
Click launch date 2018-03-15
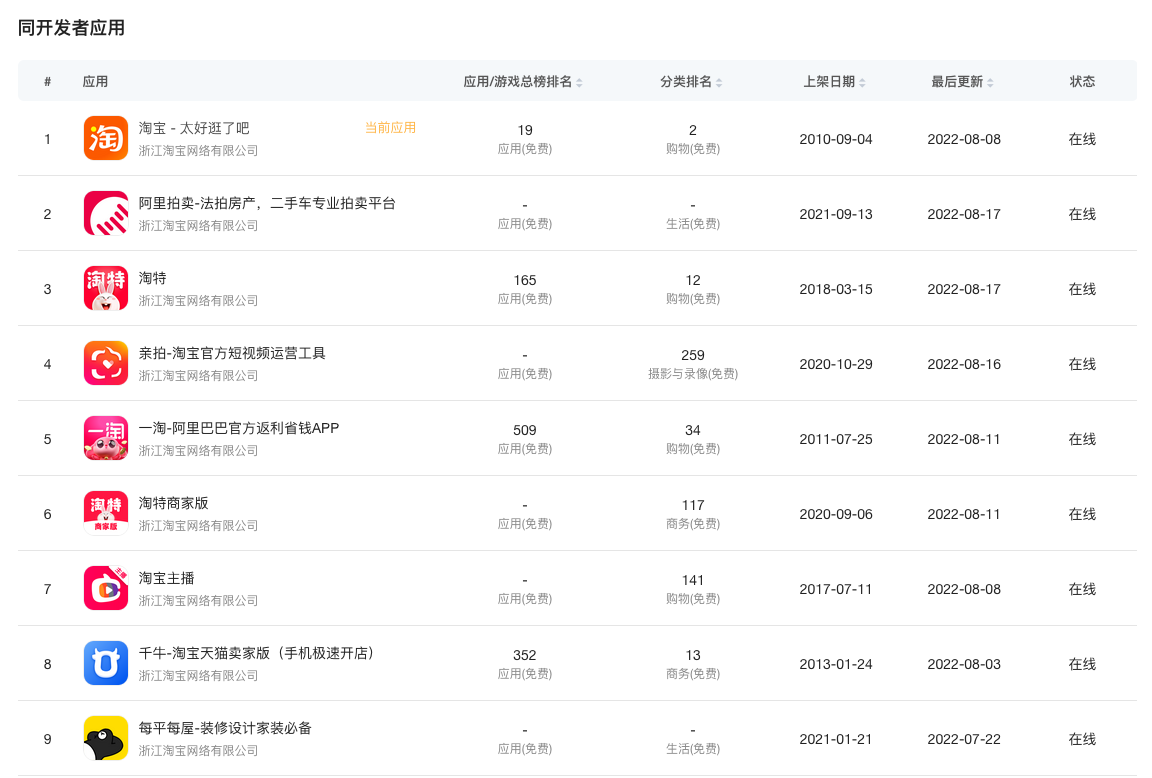(836, 289)
